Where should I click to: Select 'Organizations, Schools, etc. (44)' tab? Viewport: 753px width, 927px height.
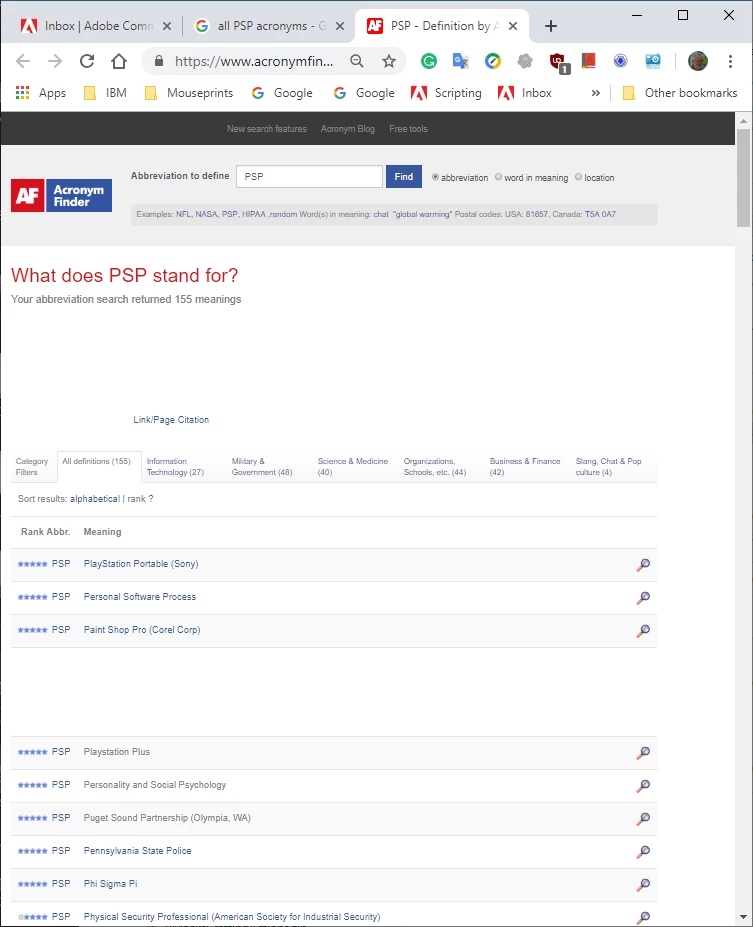pos(435,466)
